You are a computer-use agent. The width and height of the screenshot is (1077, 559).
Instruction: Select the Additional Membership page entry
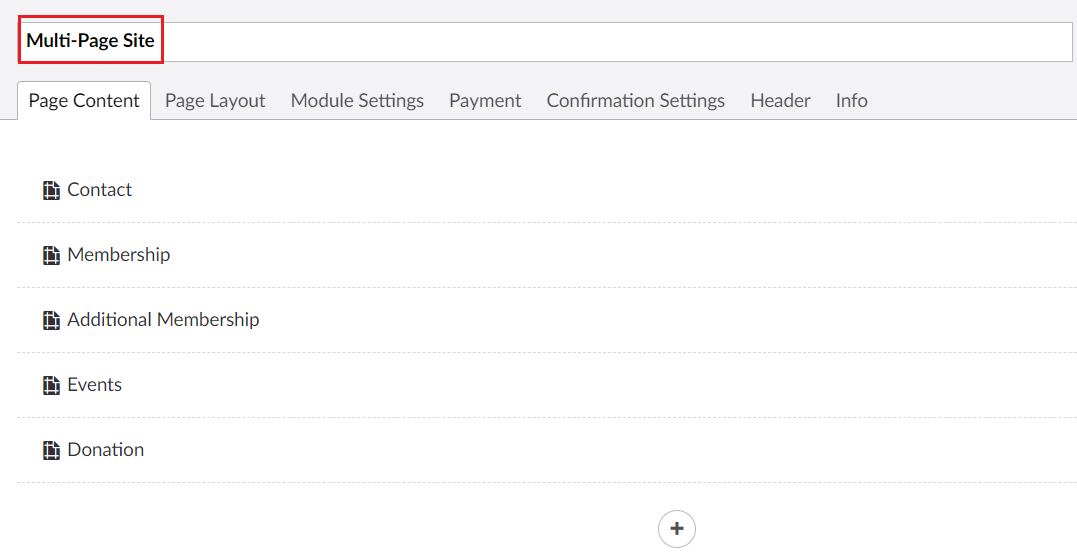(163, 320)
